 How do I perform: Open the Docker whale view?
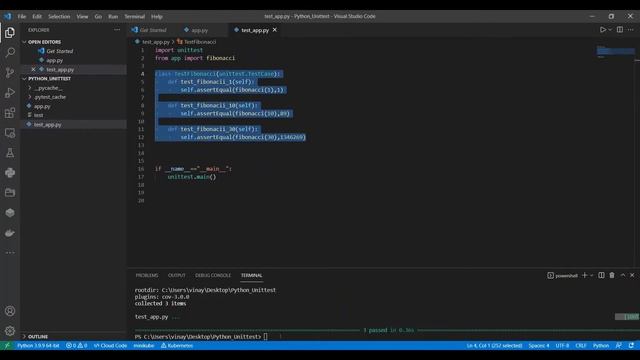[x=10, y=233]
